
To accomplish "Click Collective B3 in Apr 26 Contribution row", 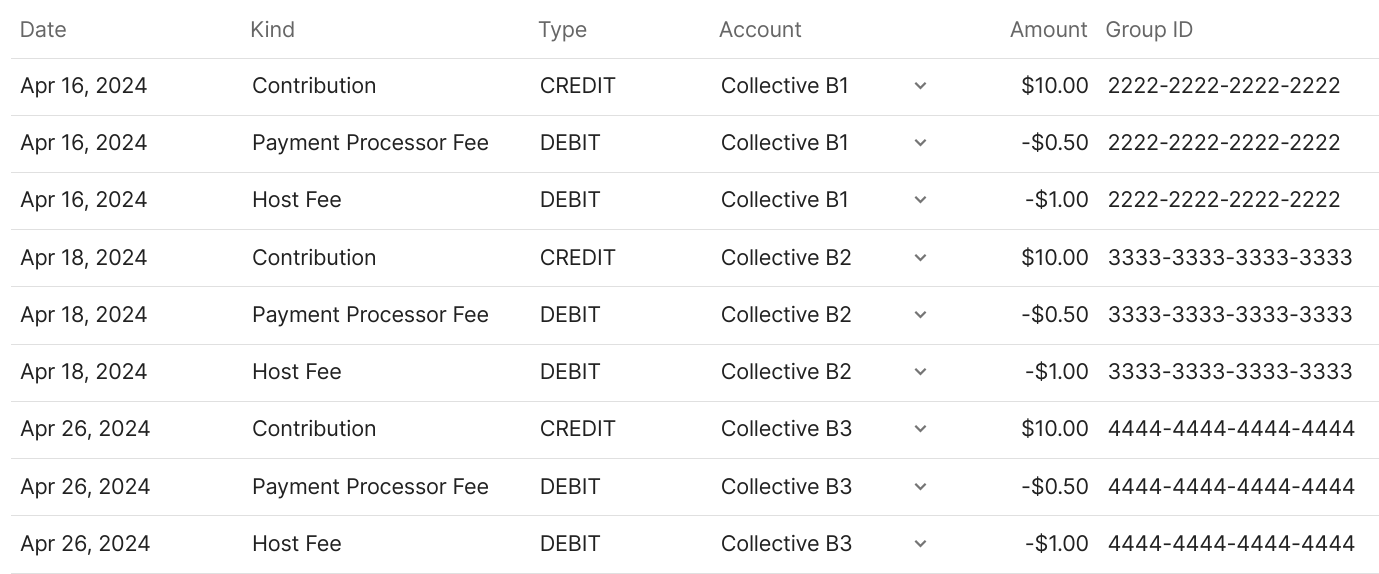I will 786,429.
